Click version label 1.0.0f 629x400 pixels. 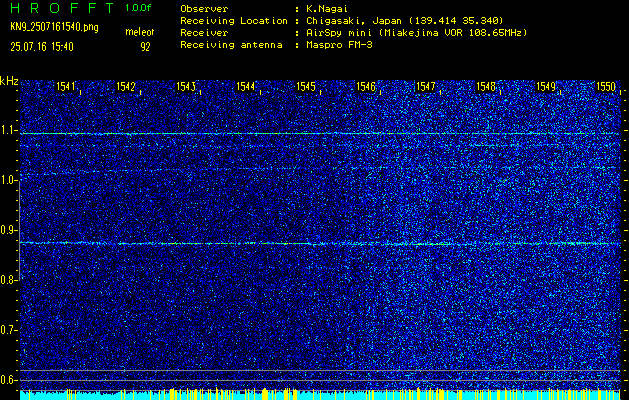coord(138,8)
